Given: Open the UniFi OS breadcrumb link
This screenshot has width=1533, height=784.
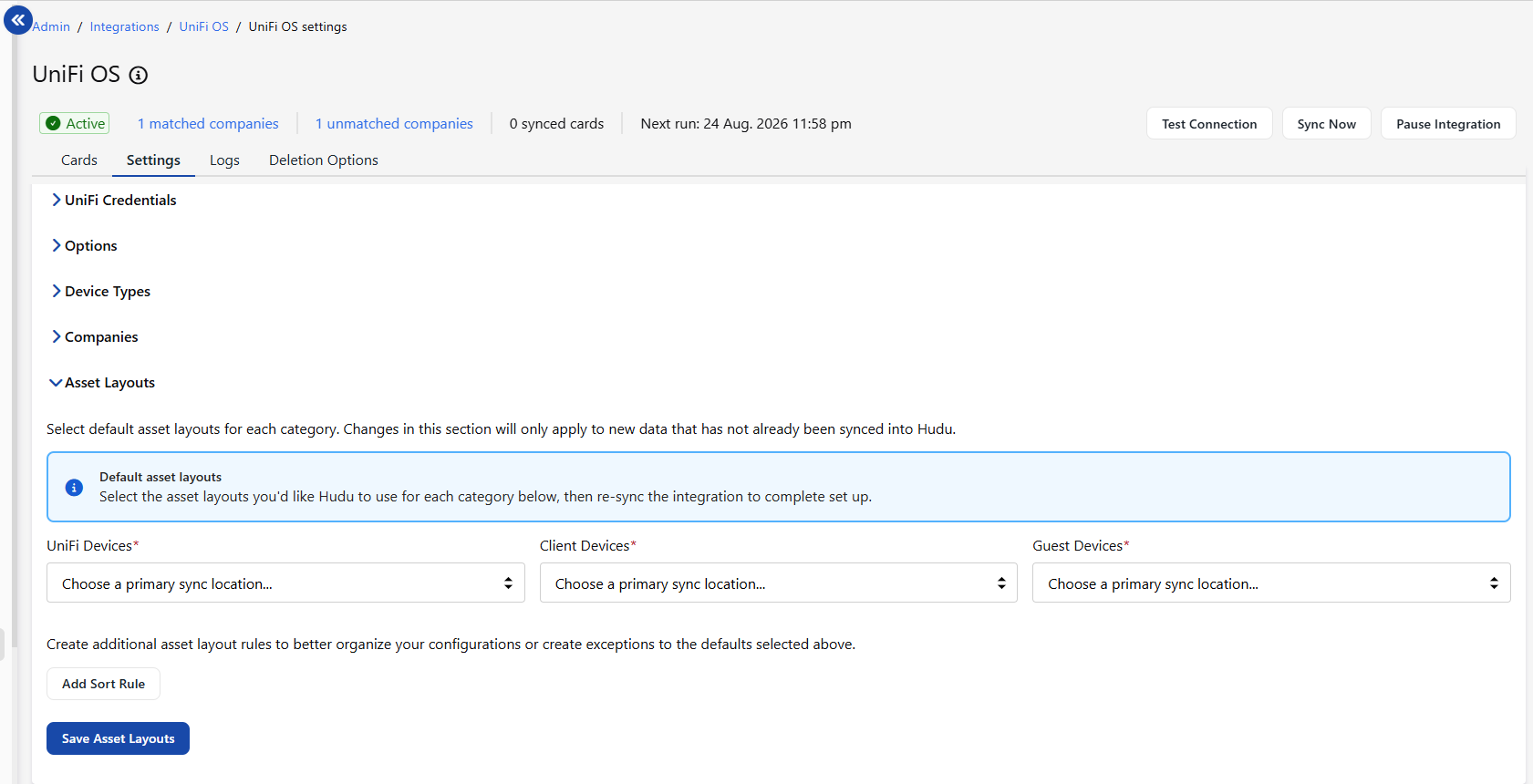Looking at the screenshot, I should tap(204, 27).
